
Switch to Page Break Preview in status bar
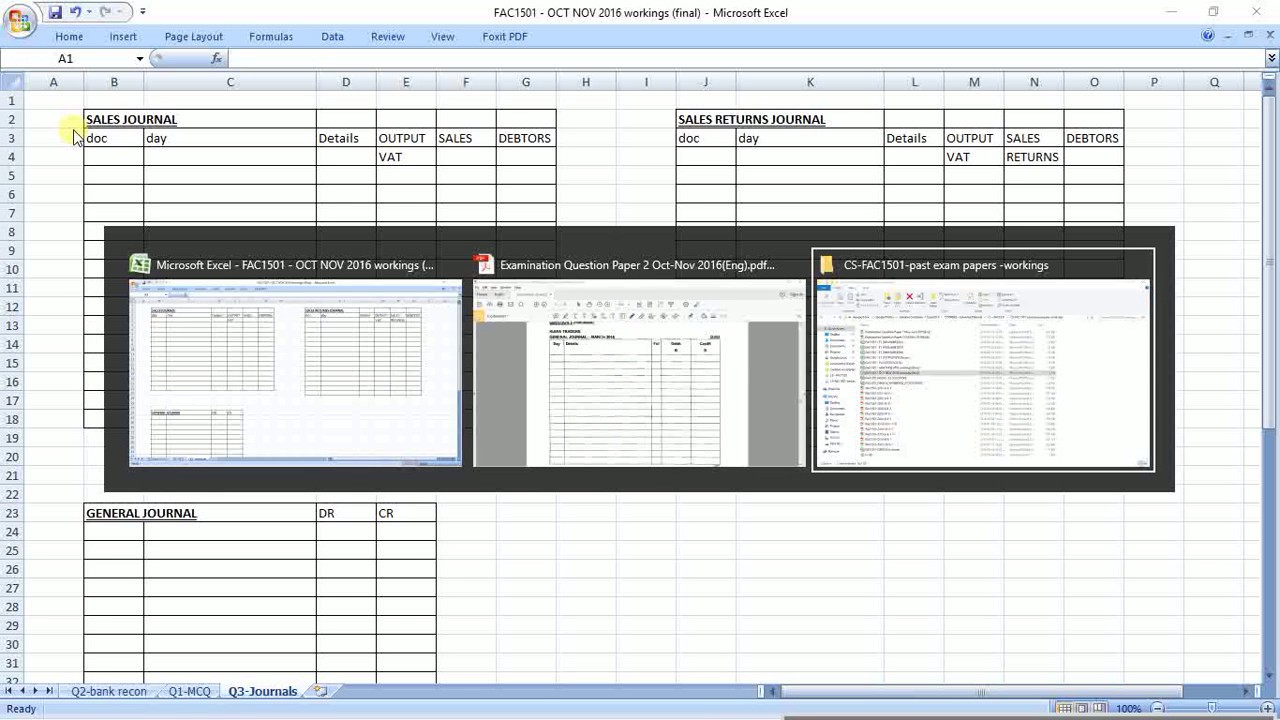1099,709
